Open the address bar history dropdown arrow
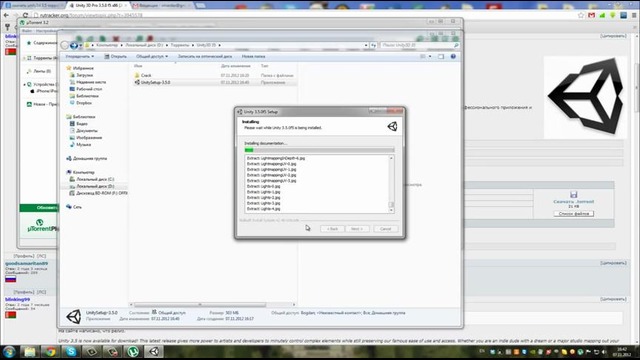This screenshot has height=360, width=640. 366,45
